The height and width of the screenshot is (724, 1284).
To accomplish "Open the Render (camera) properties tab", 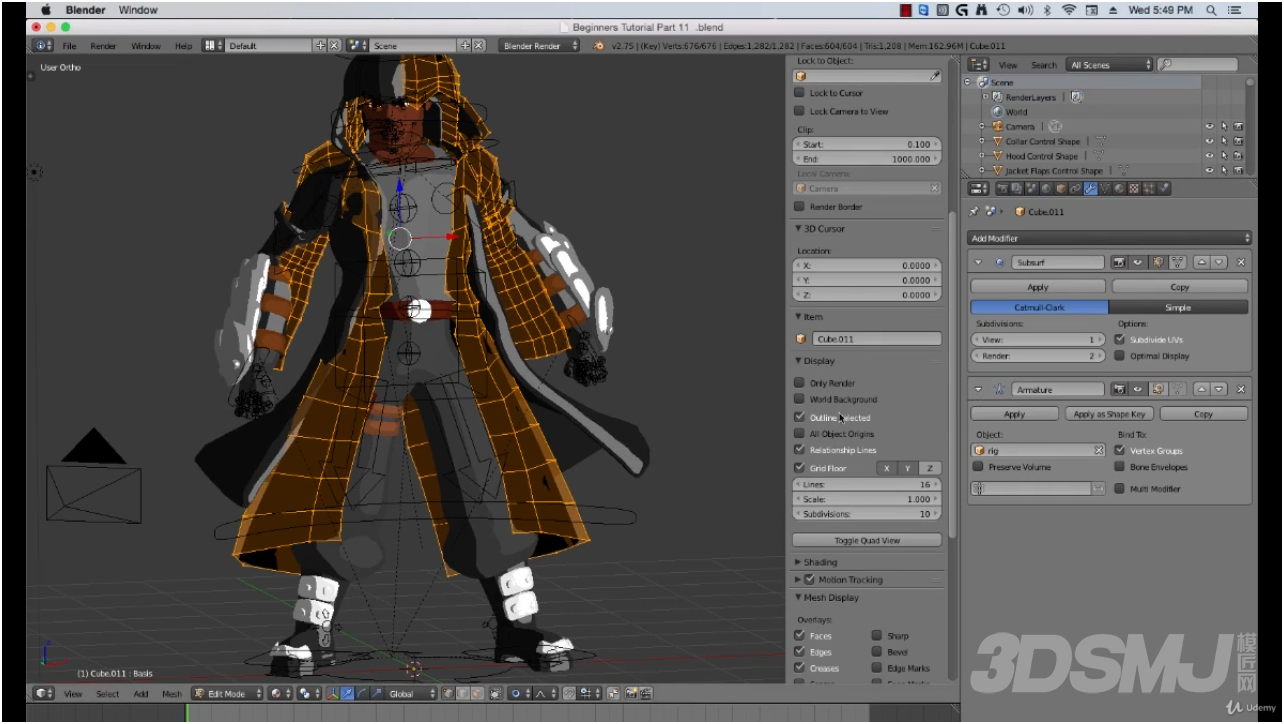I will [x=1003, y=188].
